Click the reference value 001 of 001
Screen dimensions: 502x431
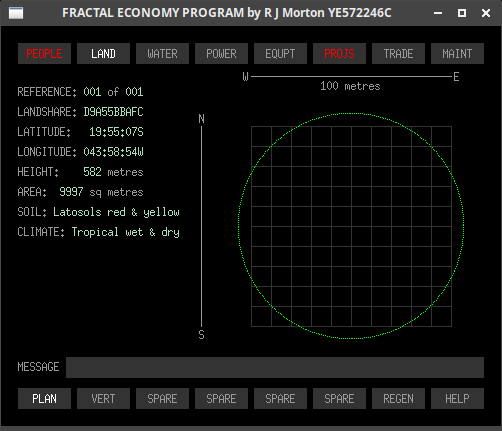click(113, 92)
